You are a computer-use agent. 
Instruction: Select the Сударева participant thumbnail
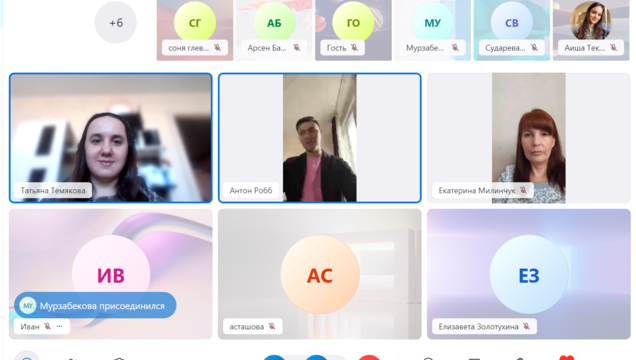512,30
